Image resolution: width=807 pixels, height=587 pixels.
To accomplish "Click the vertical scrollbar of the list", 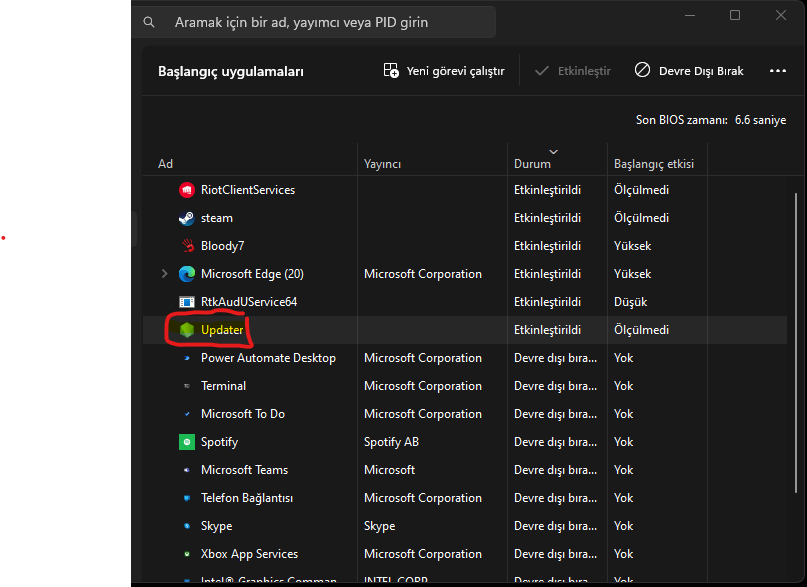I will [x=796, y=343].
